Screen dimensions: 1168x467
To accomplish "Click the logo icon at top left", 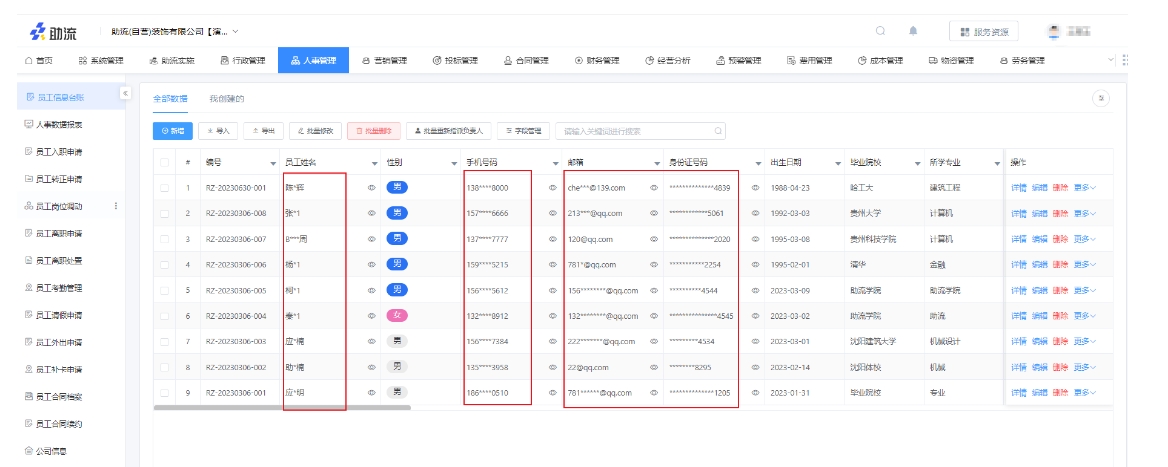I will [37, 32].
